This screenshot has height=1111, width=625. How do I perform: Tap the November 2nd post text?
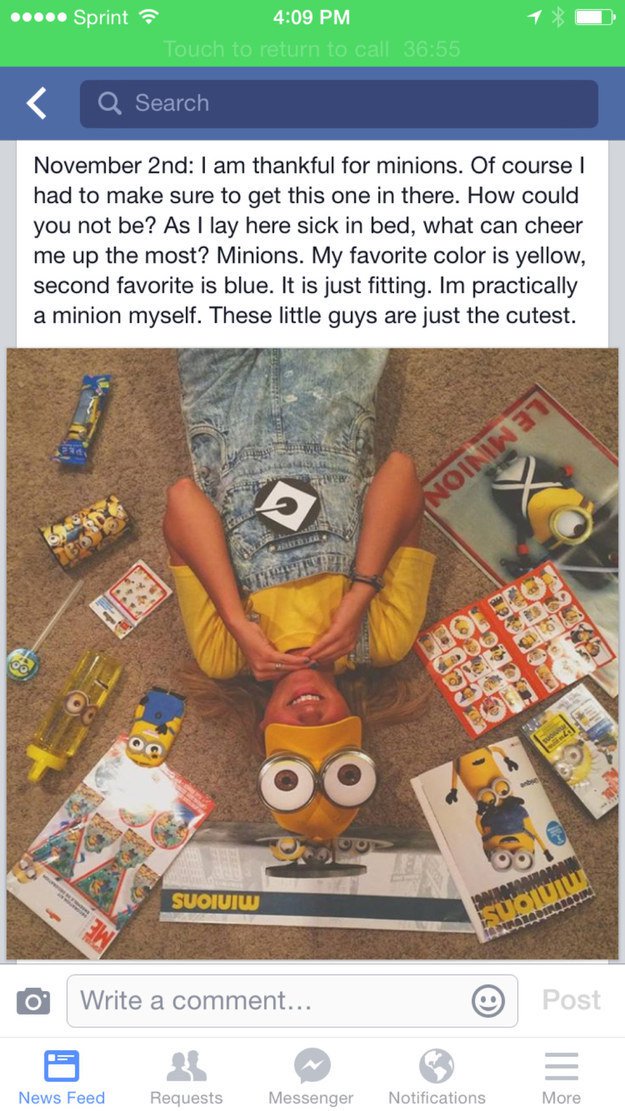click(310, 240)
